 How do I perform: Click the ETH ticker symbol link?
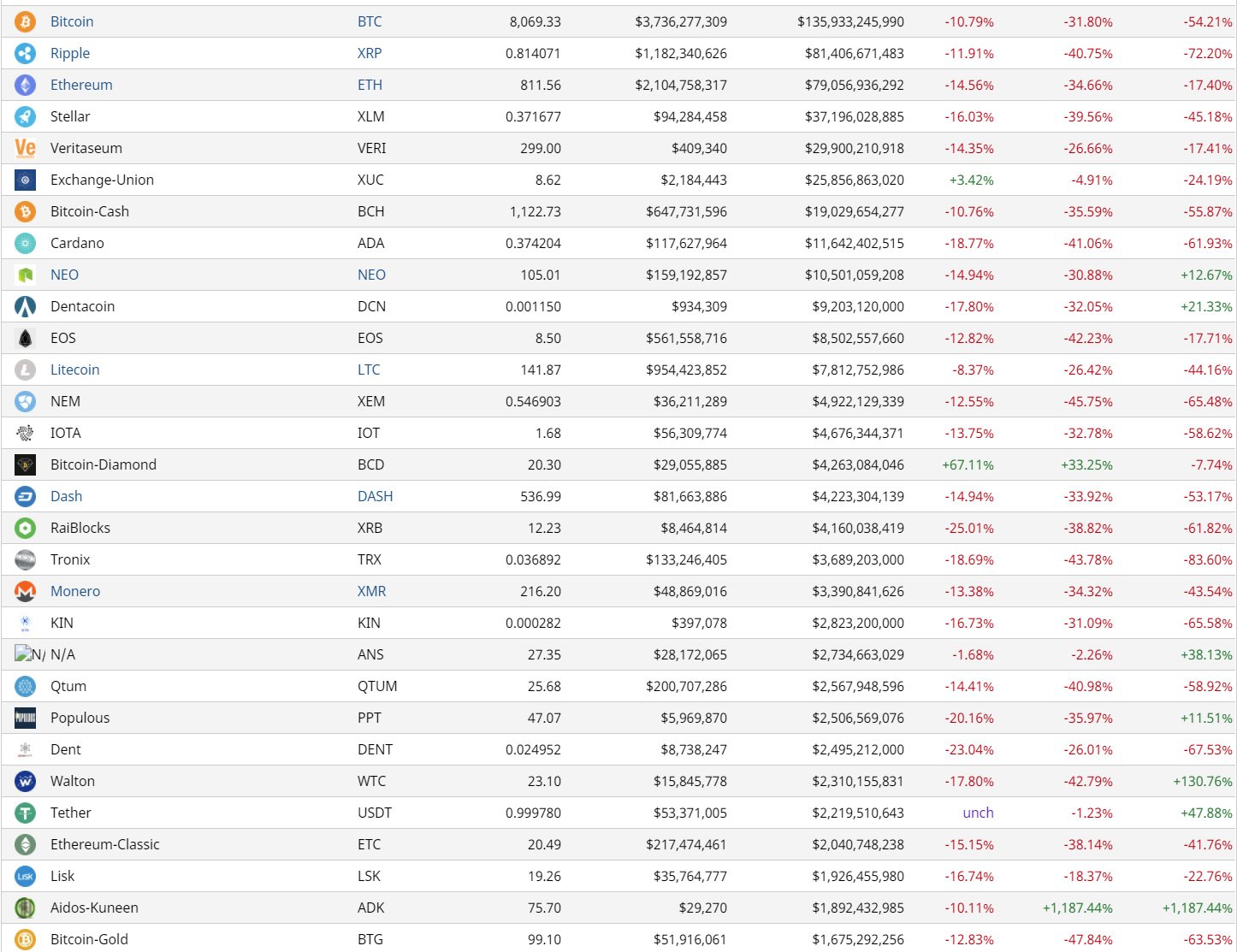[370, 85]
